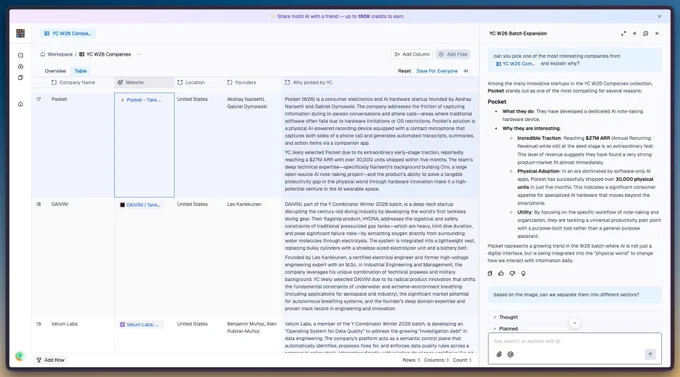Copy the assistant response
The width and height of the screenshot is (680, 377).
[x=490, y=274]
